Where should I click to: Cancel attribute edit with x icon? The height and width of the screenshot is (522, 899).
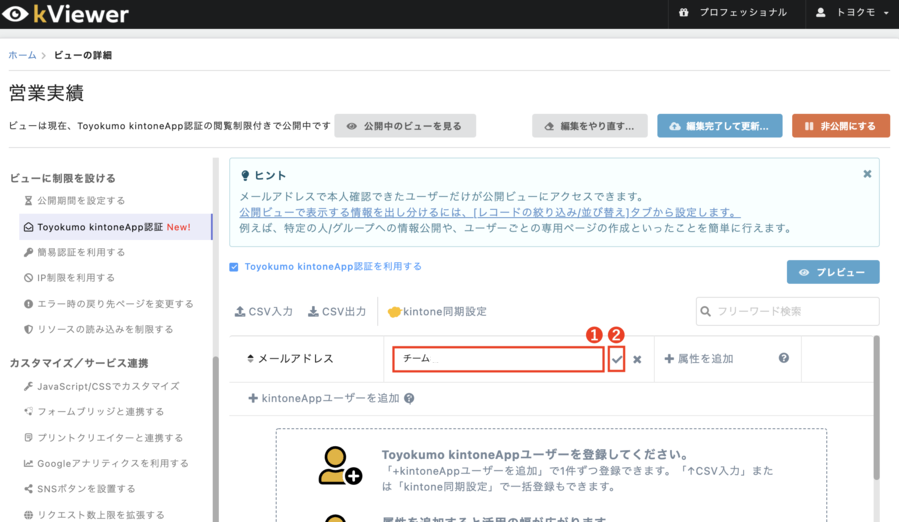point(637,360)
